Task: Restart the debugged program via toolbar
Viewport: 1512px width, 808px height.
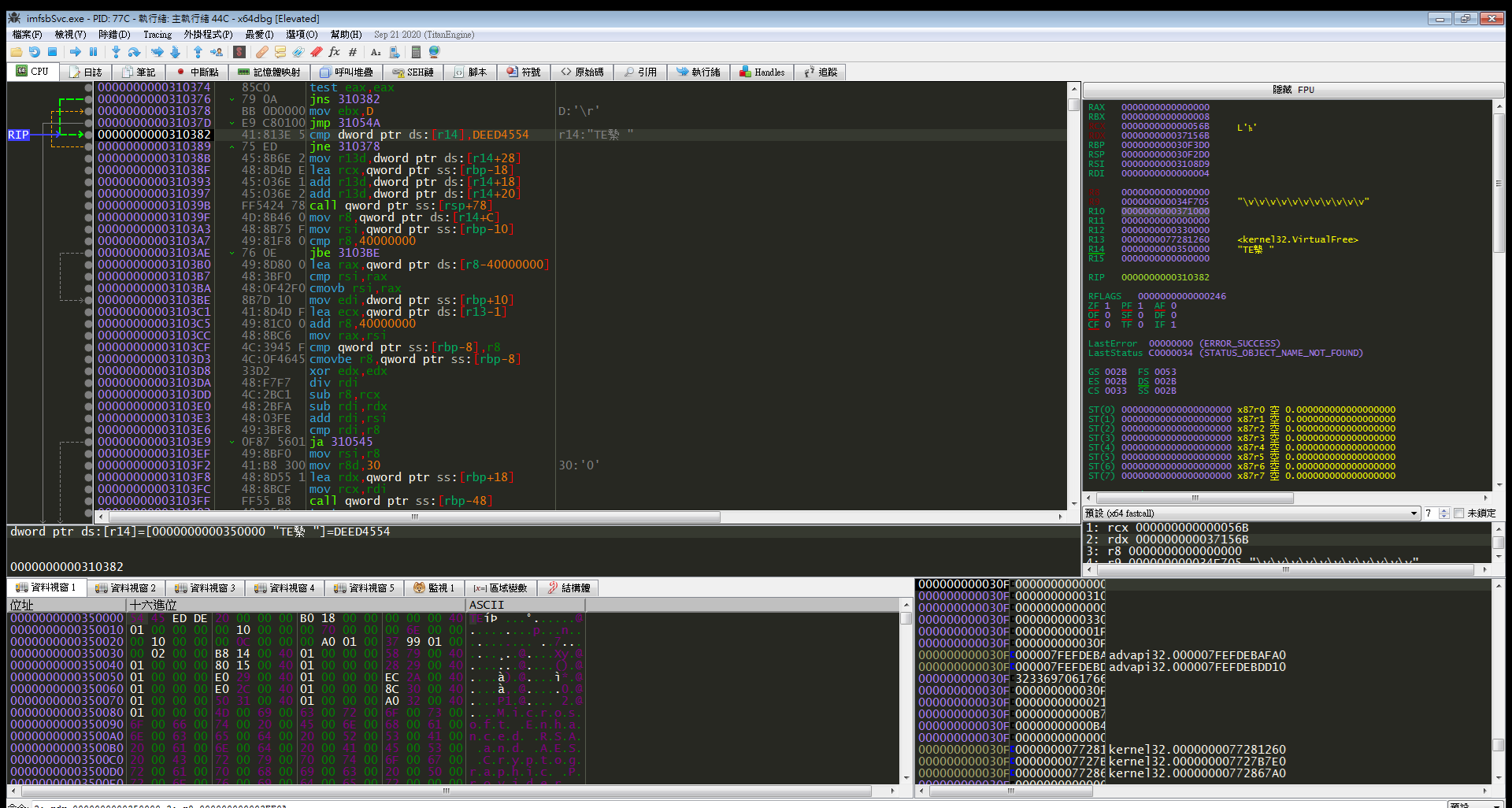Action: point(34,52)
